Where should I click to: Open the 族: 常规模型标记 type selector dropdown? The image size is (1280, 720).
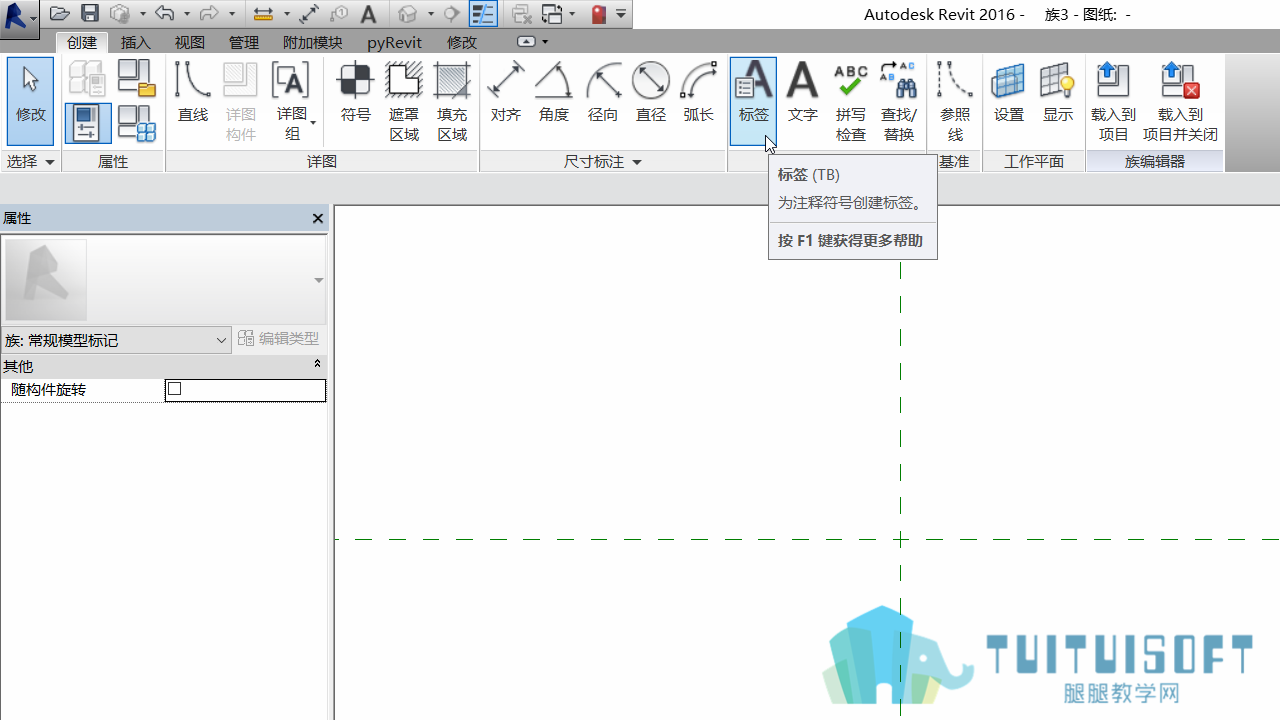[x=117, y=340]
